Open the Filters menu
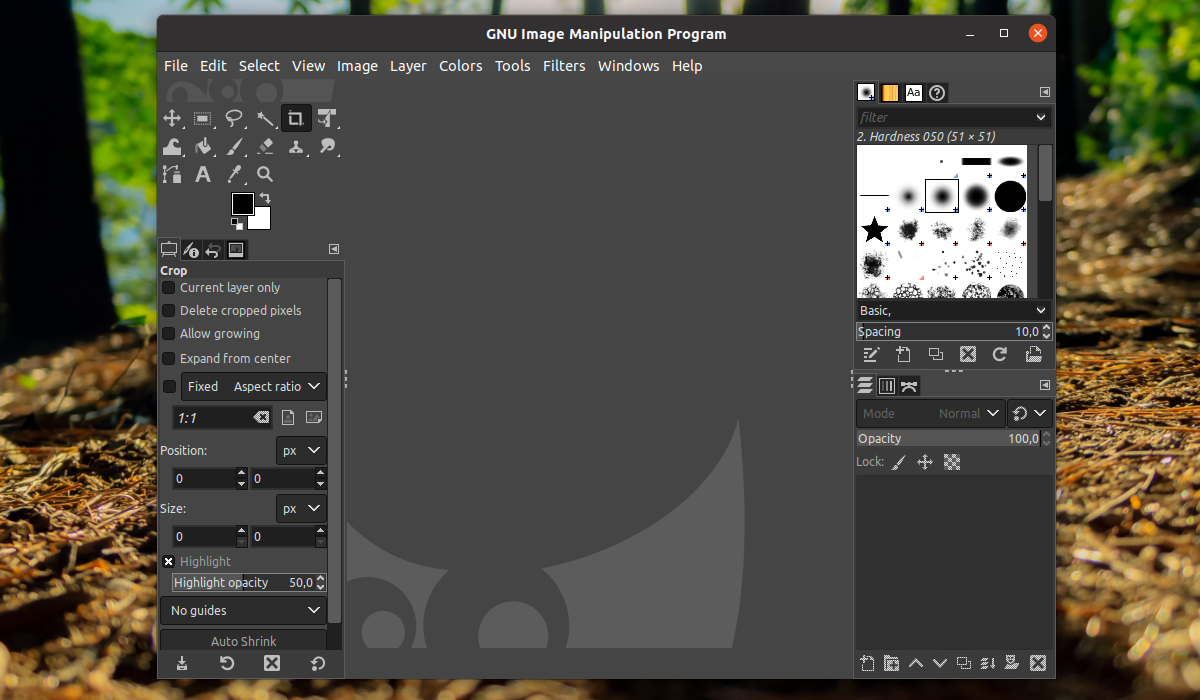This screenshot has width=1200, height=700. (564, 66)
